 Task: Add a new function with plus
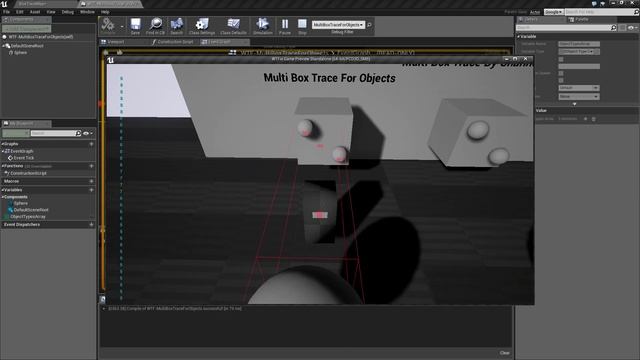coord(91,166)
